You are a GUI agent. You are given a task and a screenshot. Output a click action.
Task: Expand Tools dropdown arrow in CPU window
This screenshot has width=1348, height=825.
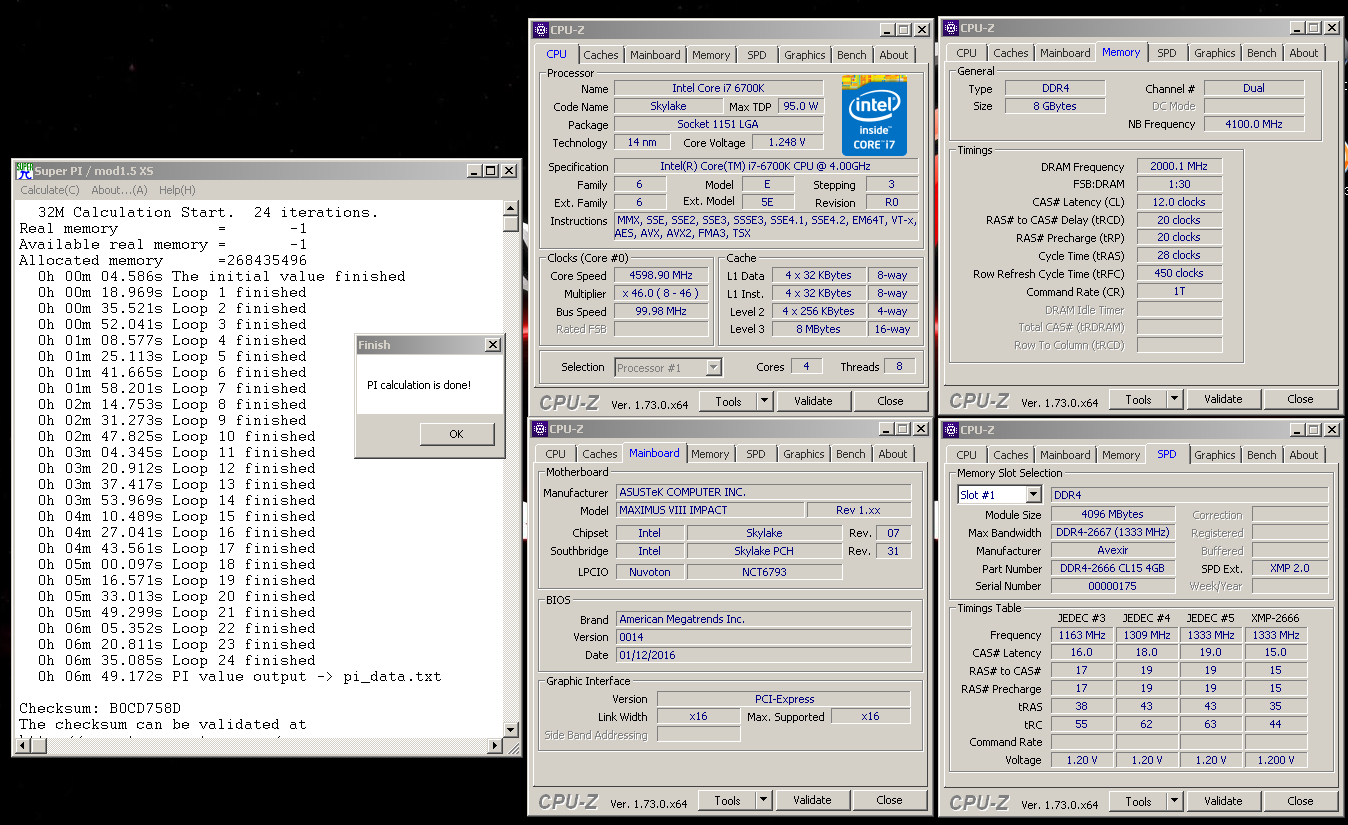pos(764,401)
